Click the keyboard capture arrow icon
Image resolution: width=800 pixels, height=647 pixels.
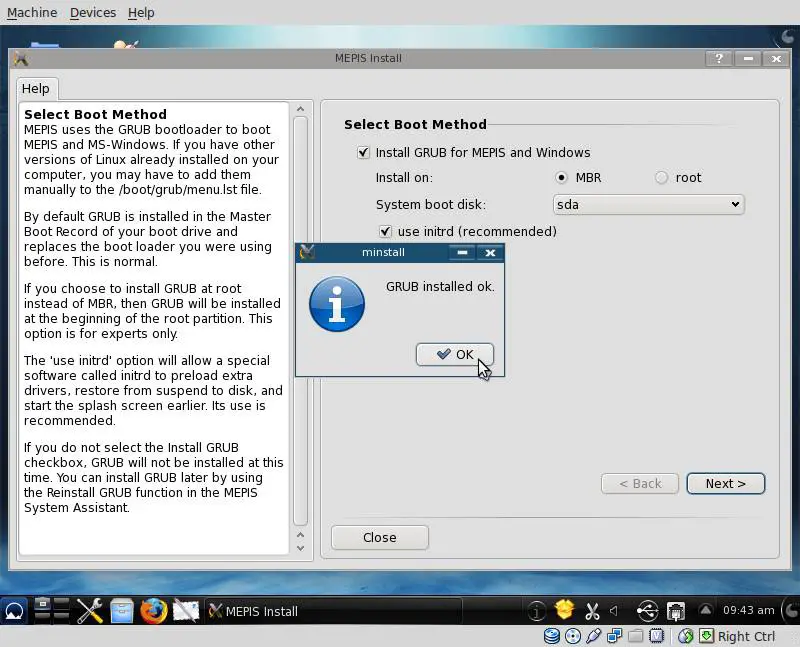point(707,636)
